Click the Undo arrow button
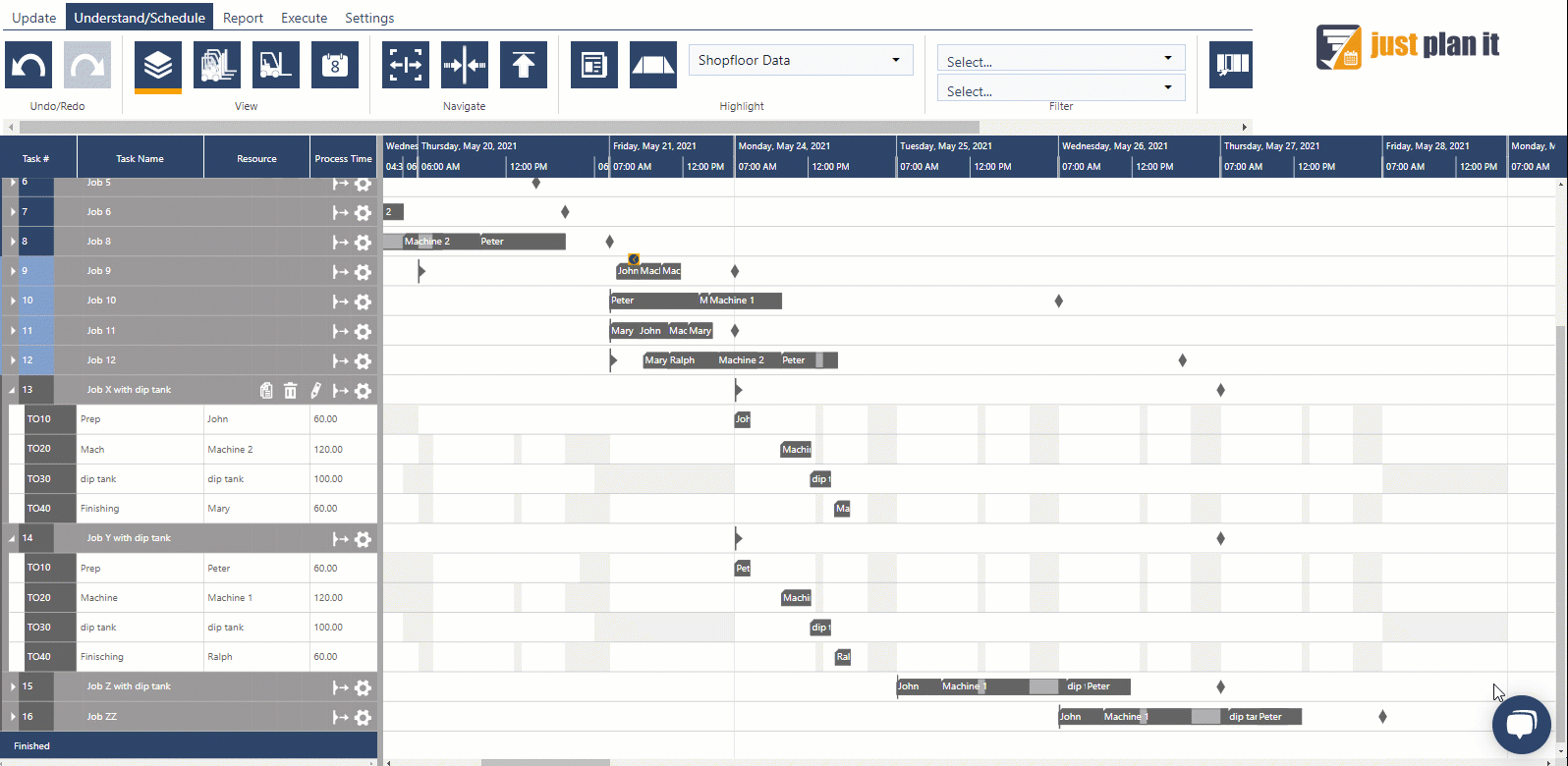The height and width of the screenshot is (766, 1568). [x=28, y=66]
